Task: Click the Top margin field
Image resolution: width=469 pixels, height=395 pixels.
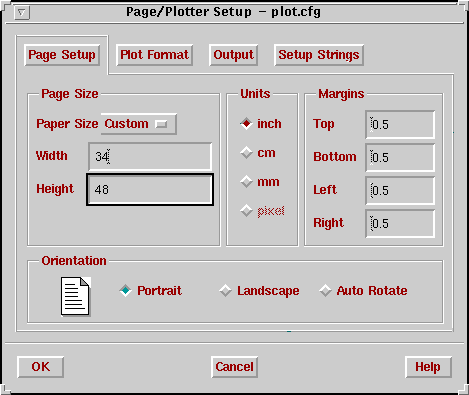Action: 400,124
